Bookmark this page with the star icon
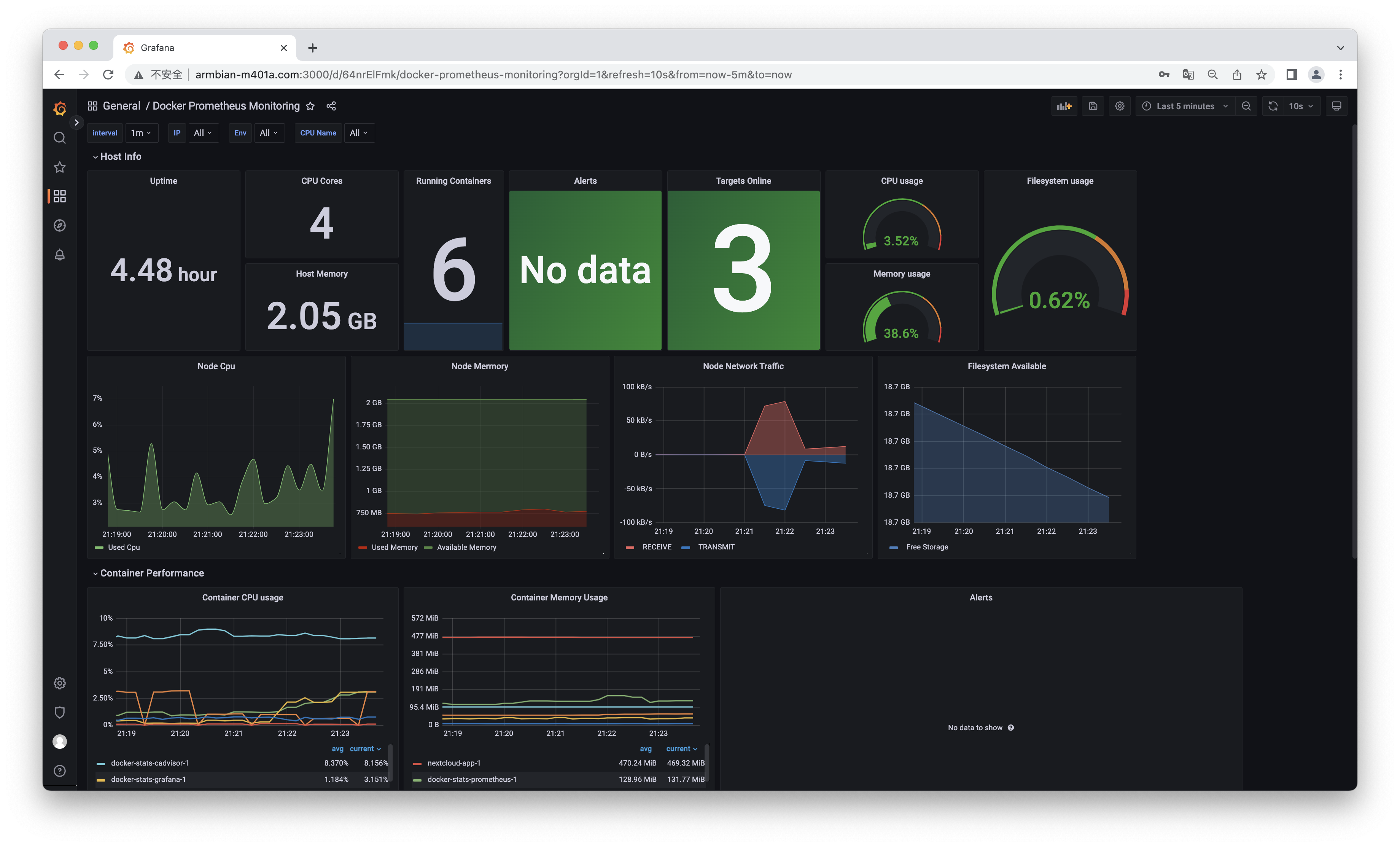 1262,75
